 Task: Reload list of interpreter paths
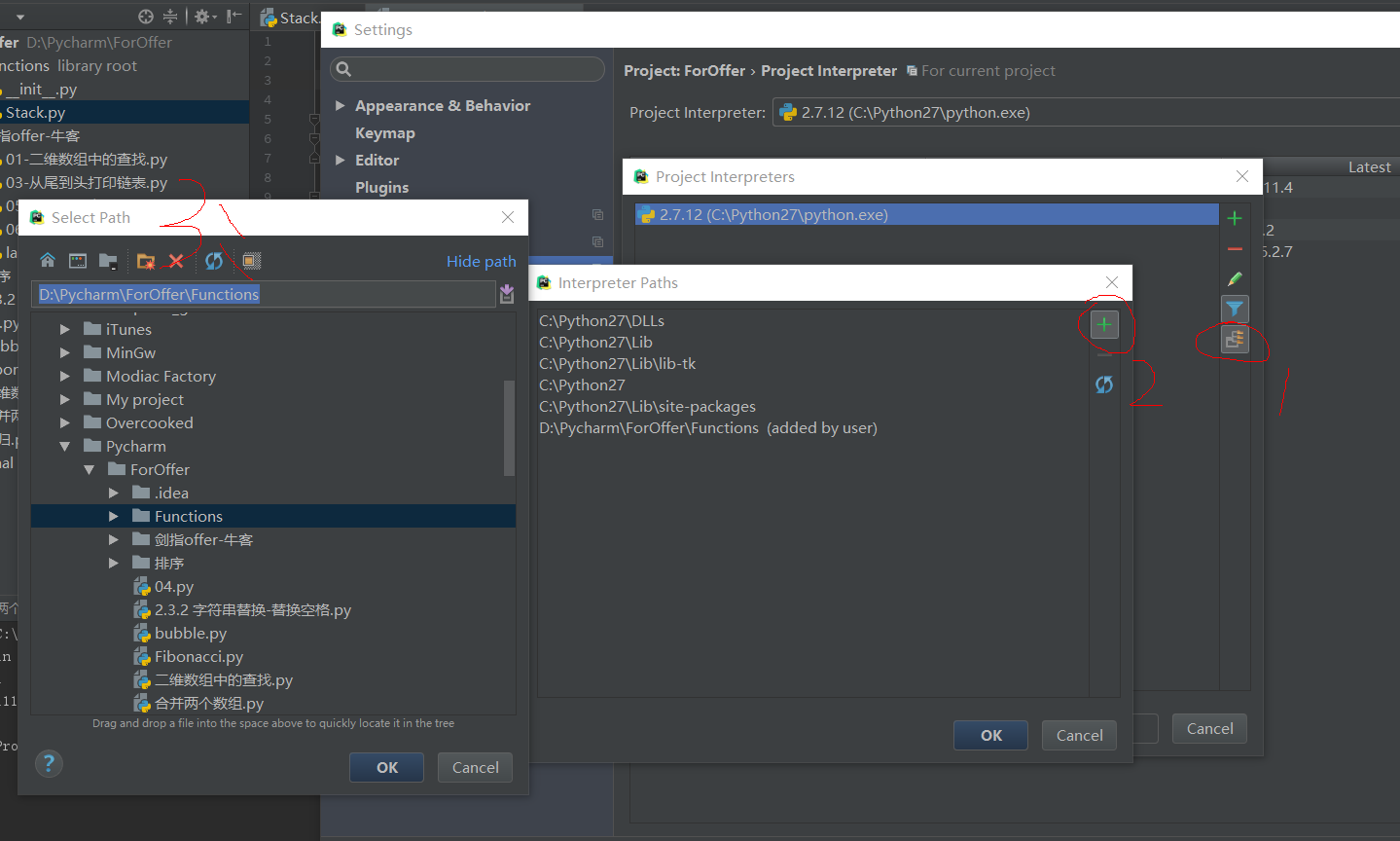click(x=1104, y=384)
